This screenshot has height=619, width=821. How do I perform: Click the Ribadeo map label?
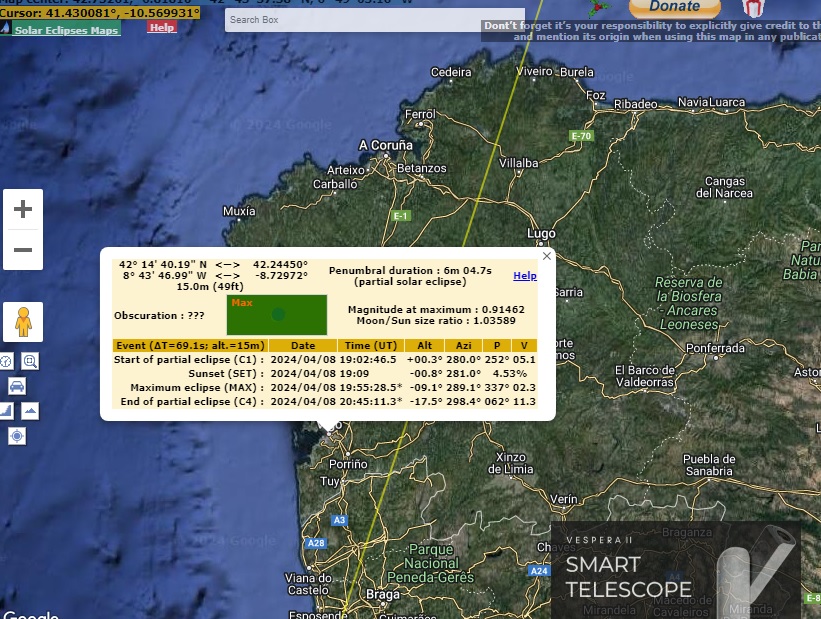(635, 104)
